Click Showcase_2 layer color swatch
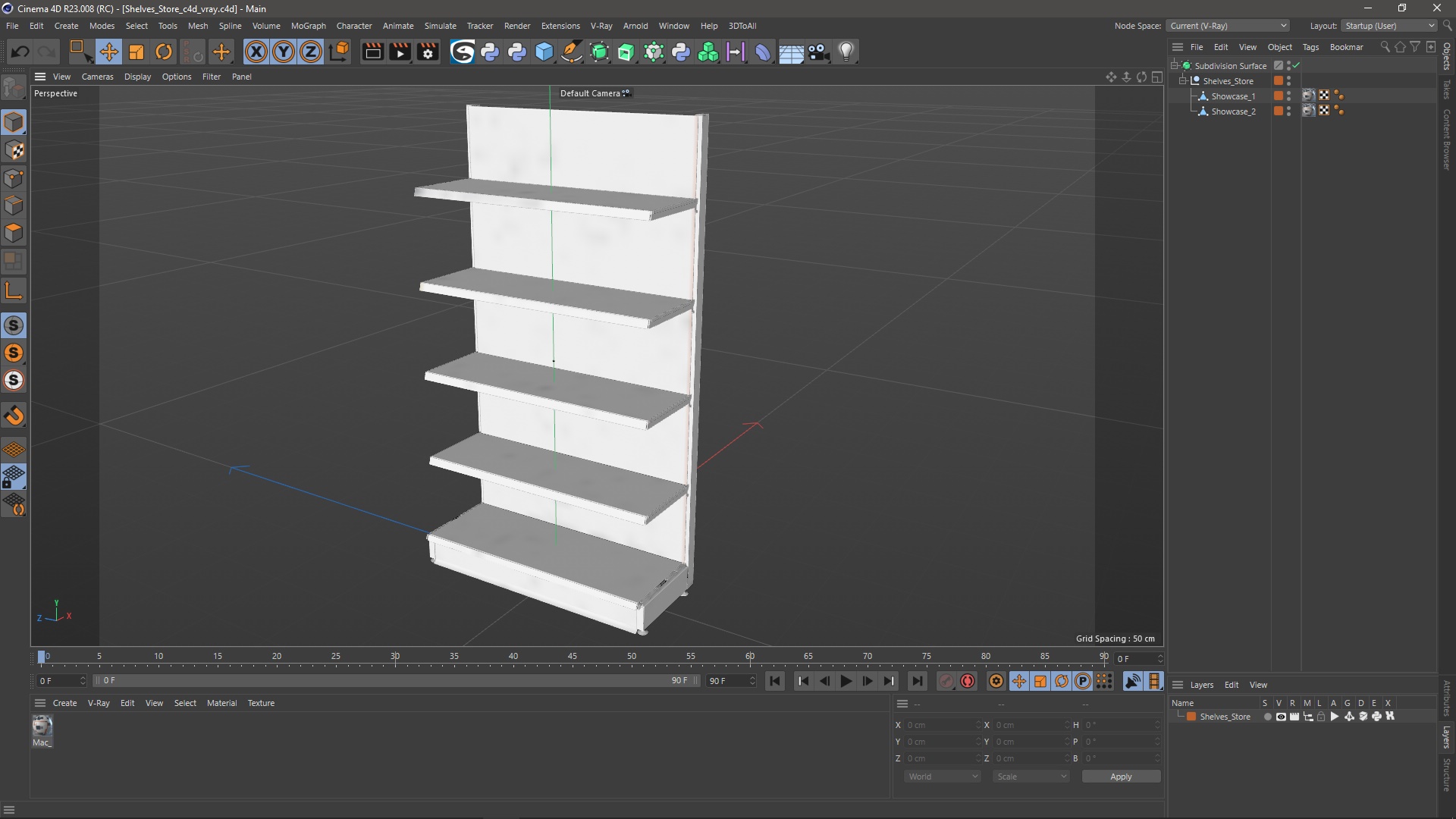Screen dimensions: 1456x819 [1279, 111]
